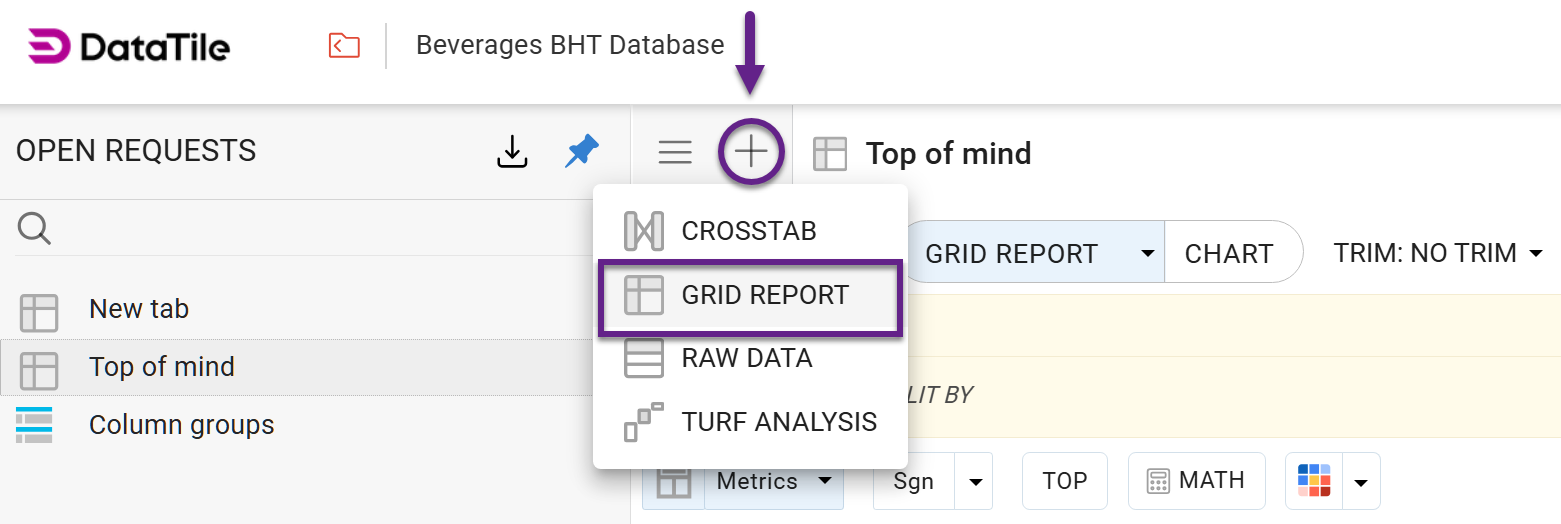Select CROSSTAB from the menu
The height and width of the screenshot is (524, 1561).
coord(749,231)
